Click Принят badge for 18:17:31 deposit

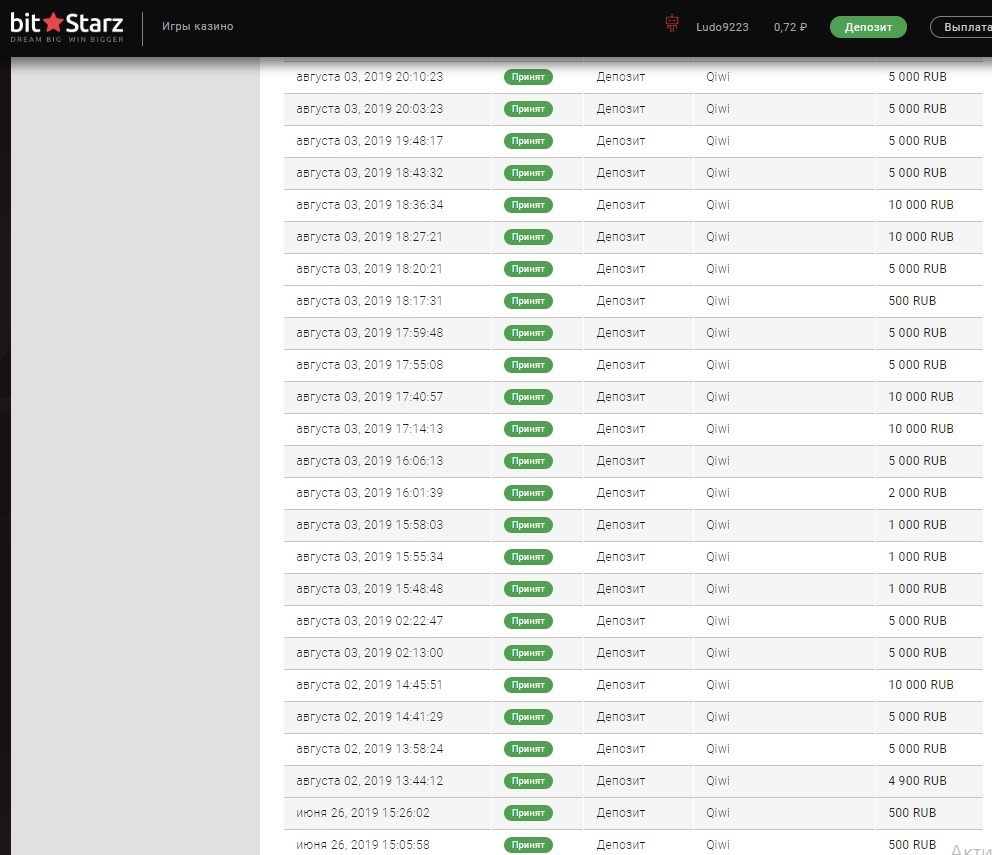[528, 301]
